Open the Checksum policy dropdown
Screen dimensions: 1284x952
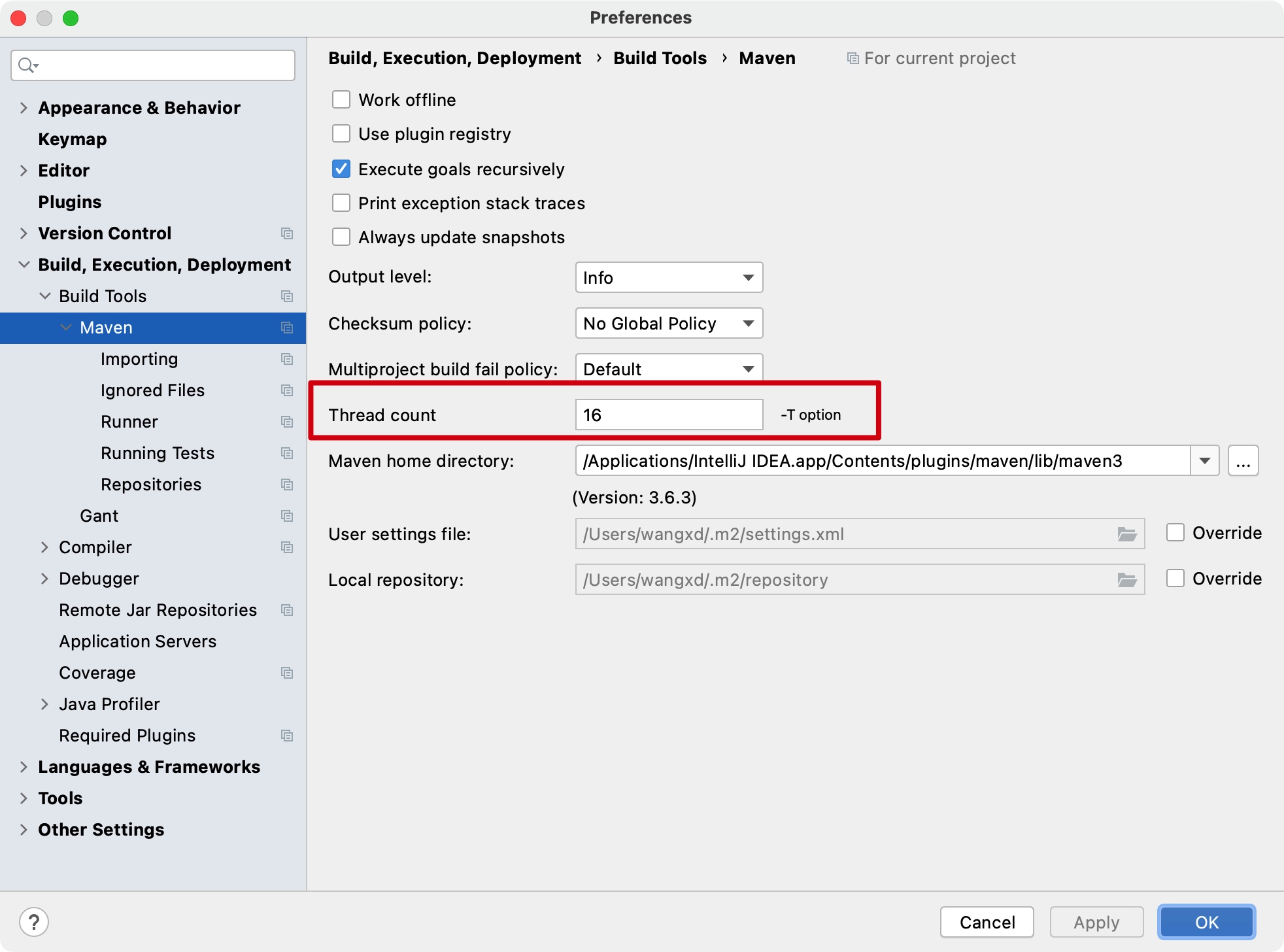tap(669, 324)
